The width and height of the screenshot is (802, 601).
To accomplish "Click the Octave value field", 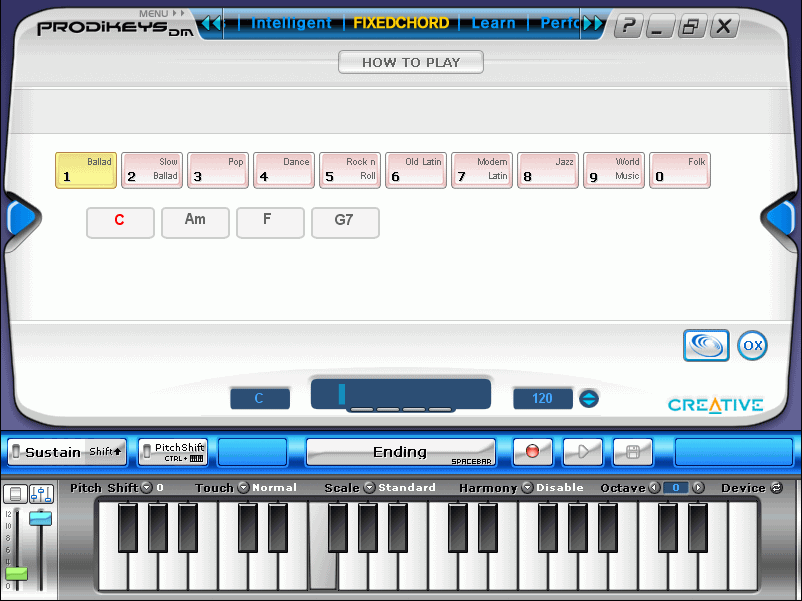I will pyautogui.click(x=676, y=487).
